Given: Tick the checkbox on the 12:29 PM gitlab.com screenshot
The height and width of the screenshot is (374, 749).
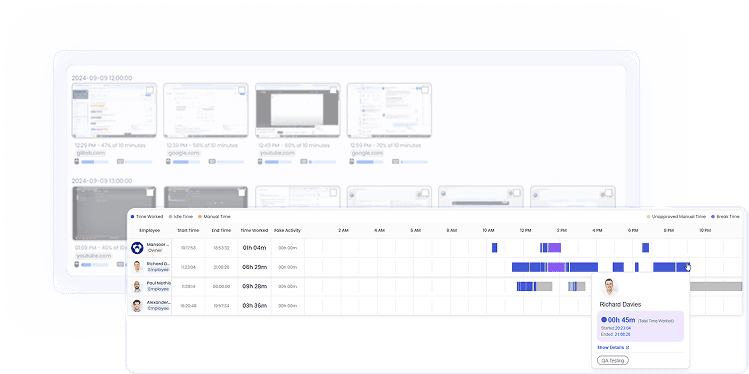Looking at the screenshot, I should (x=150, y=90).
